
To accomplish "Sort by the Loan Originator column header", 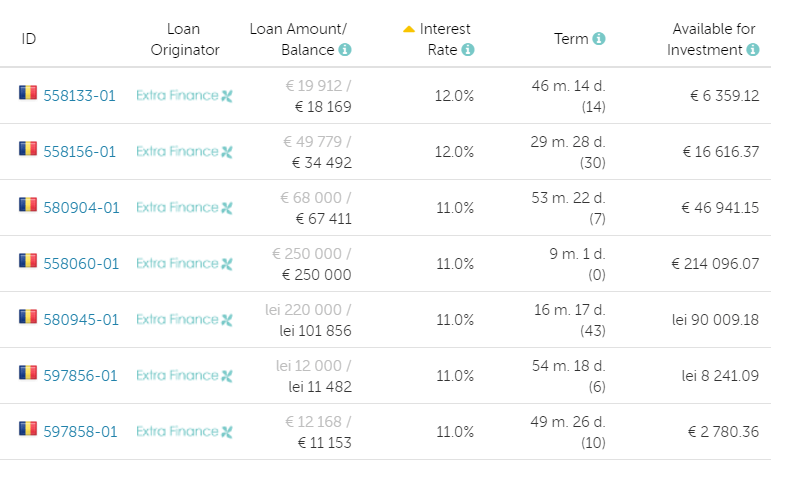I will click(x=183, y=39).
